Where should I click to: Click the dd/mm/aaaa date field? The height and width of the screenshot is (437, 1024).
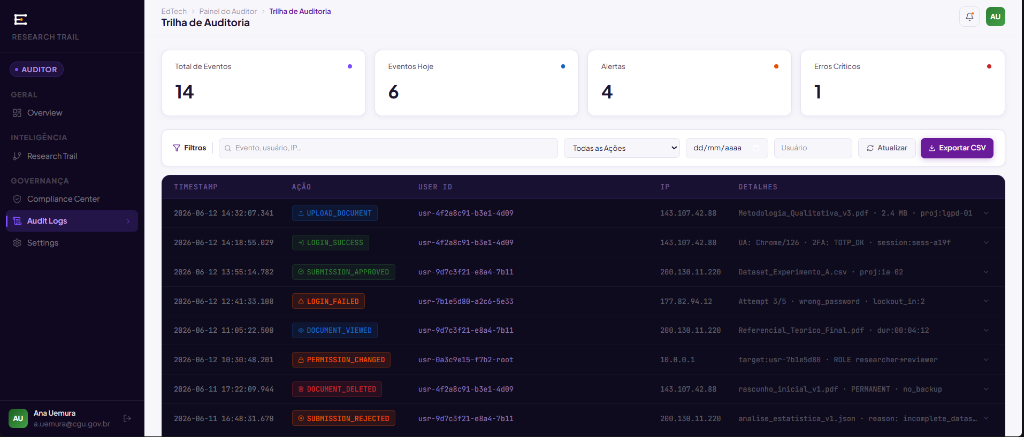click(726, 148)
